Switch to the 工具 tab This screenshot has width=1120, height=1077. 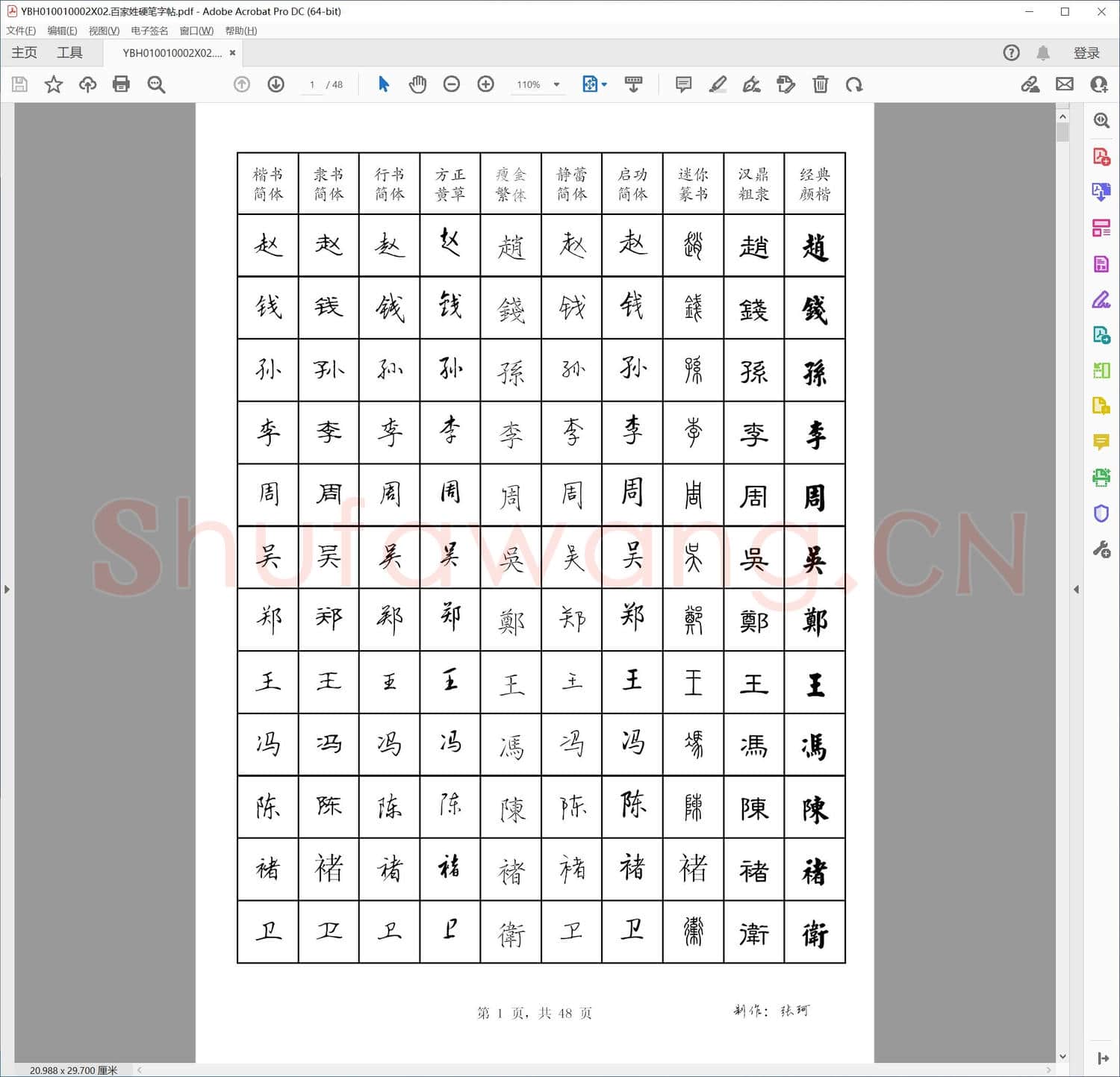pyautogui.click(x=69, y=52)
